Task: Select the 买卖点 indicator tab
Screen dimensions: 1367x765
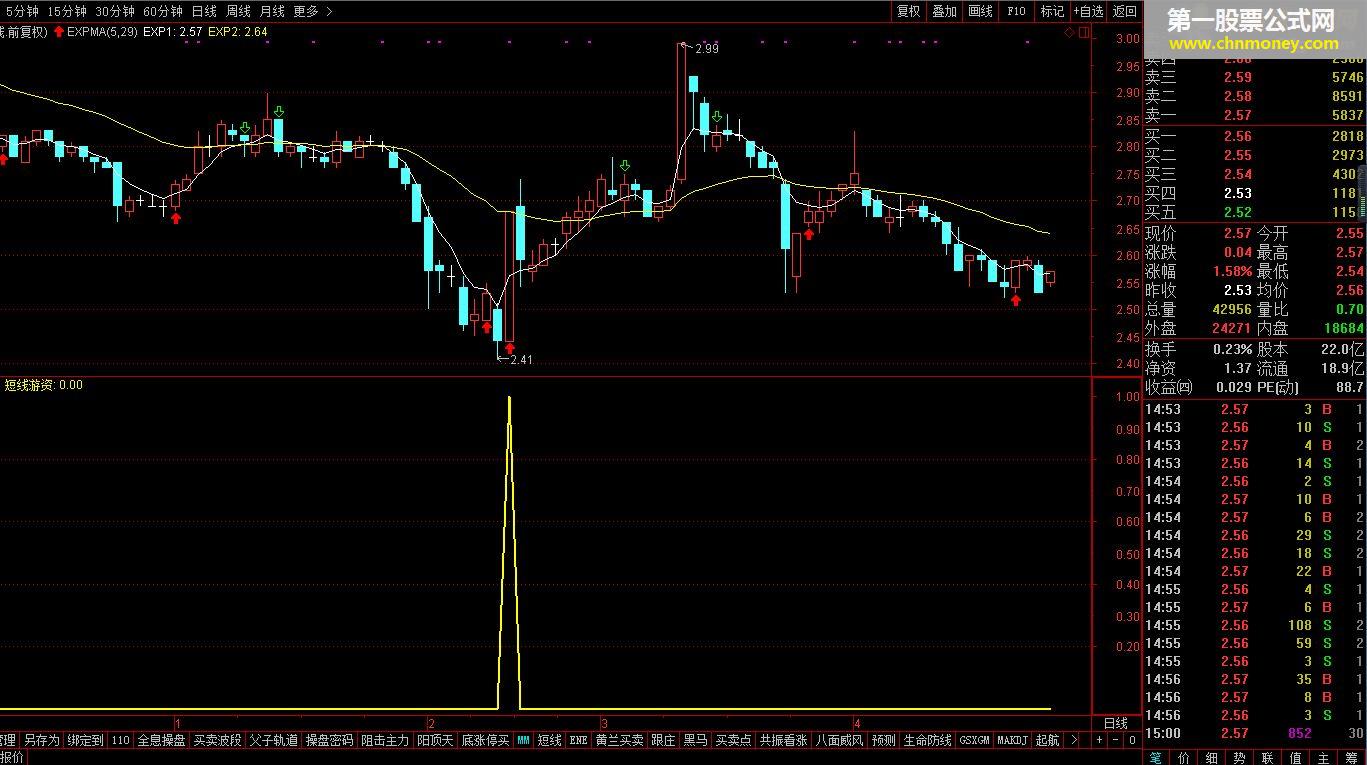Action: coord(734,741)
